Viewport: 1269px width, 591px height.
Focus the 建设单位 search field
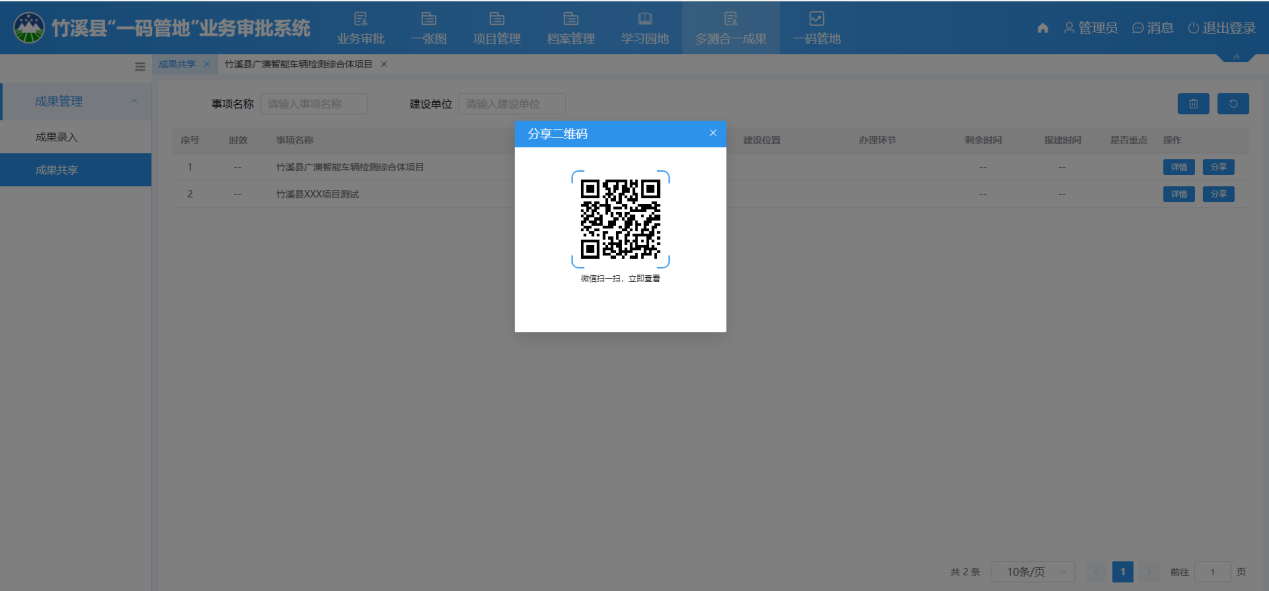(512, 104)
